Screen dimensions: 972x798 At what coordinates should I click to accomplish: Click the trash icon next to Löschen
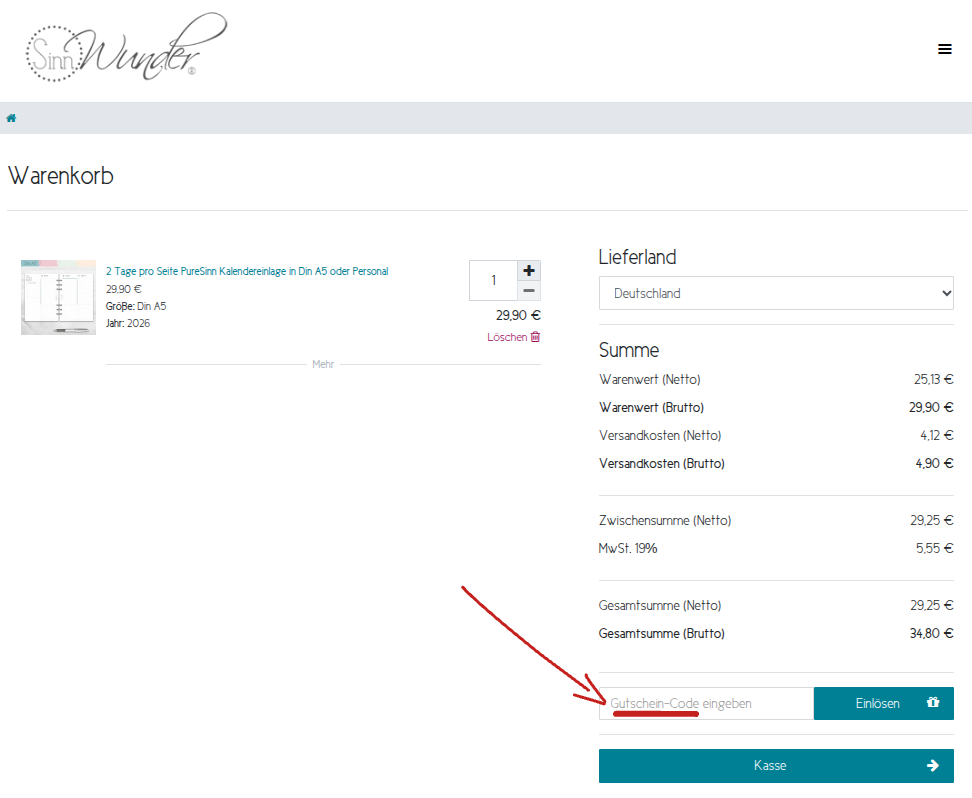[535, 337]
